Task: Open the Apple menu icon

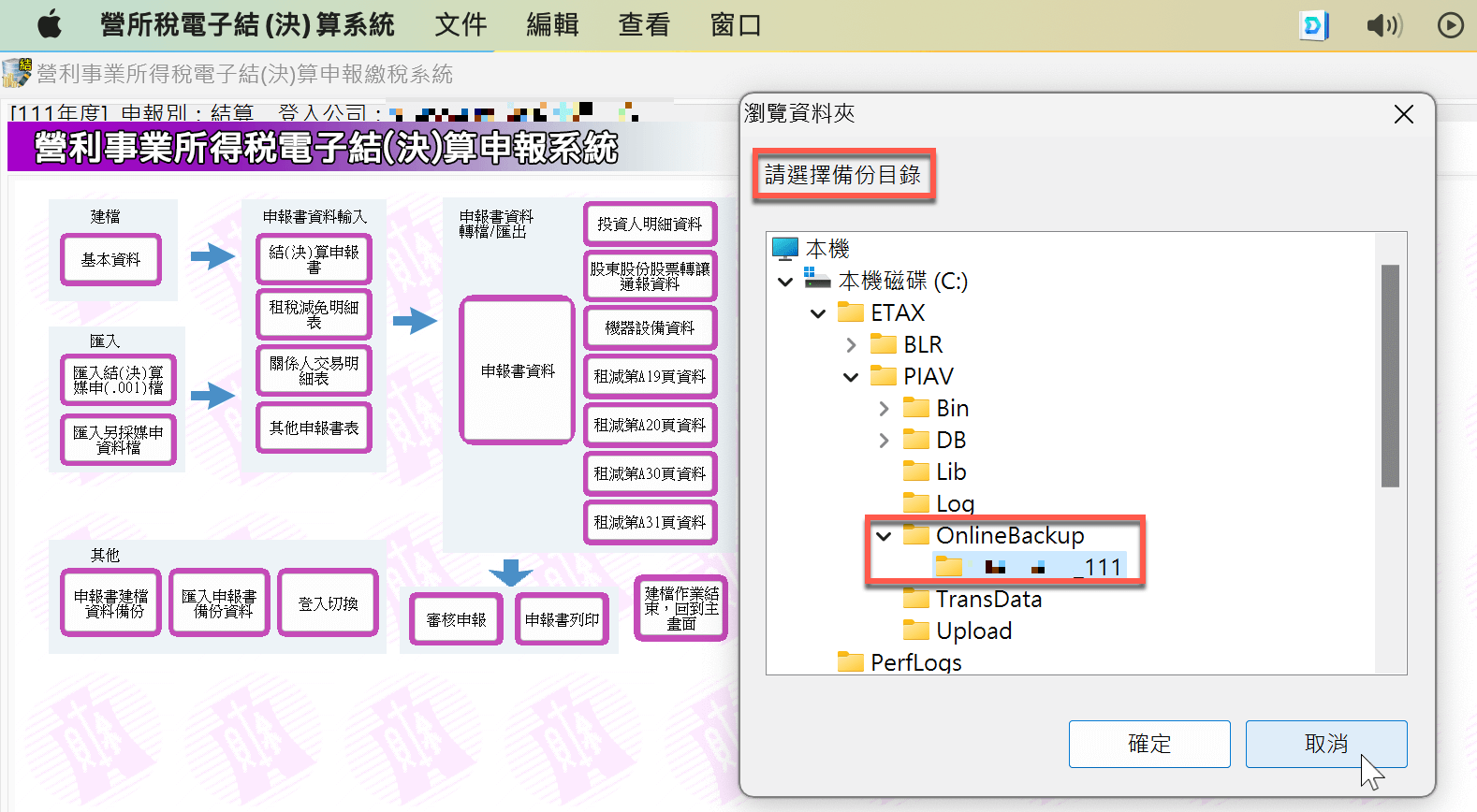Action: (x=50, y=24)
